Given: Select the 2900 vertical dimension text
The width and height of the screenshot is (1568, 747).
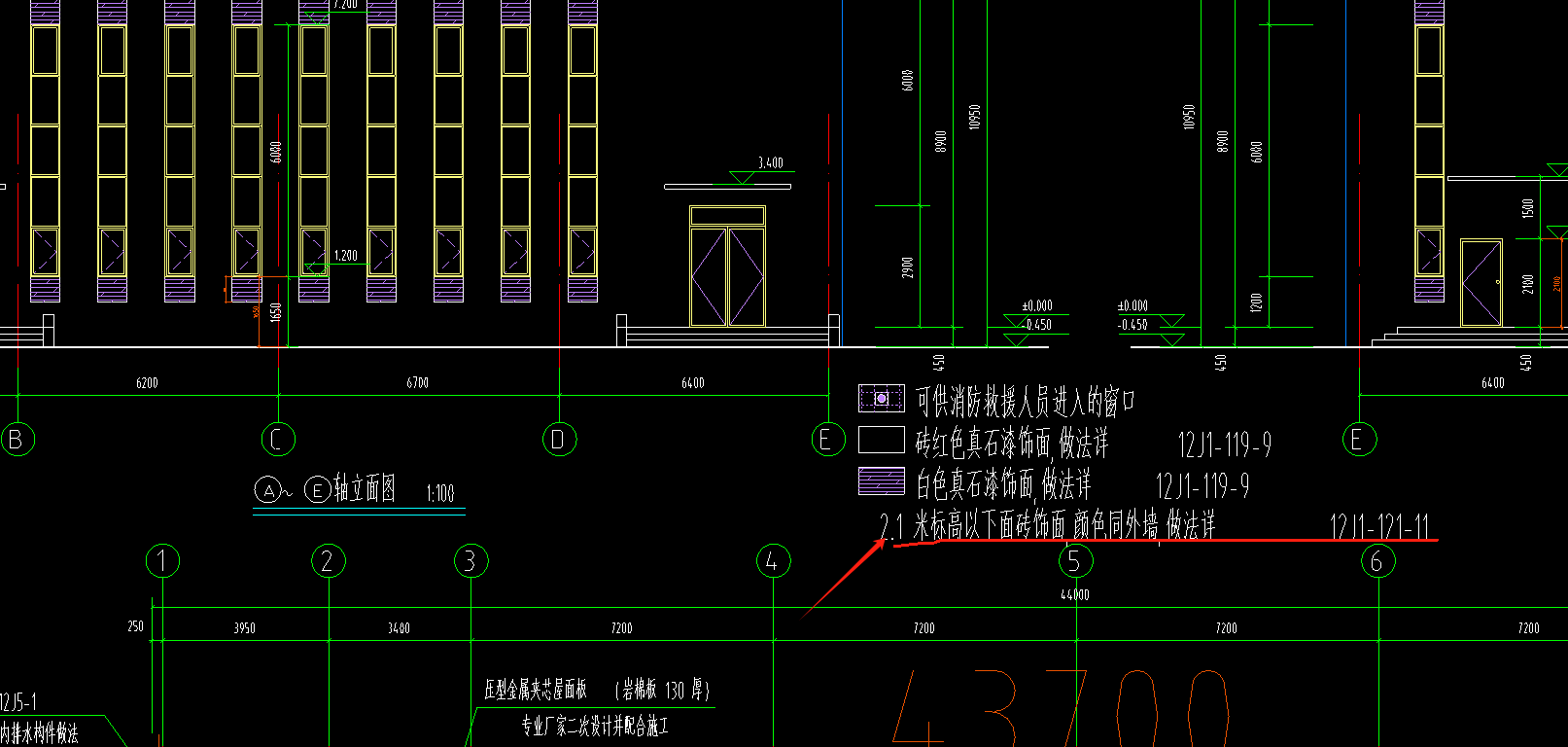Looking at the screenshot, I should coord(907,267).
